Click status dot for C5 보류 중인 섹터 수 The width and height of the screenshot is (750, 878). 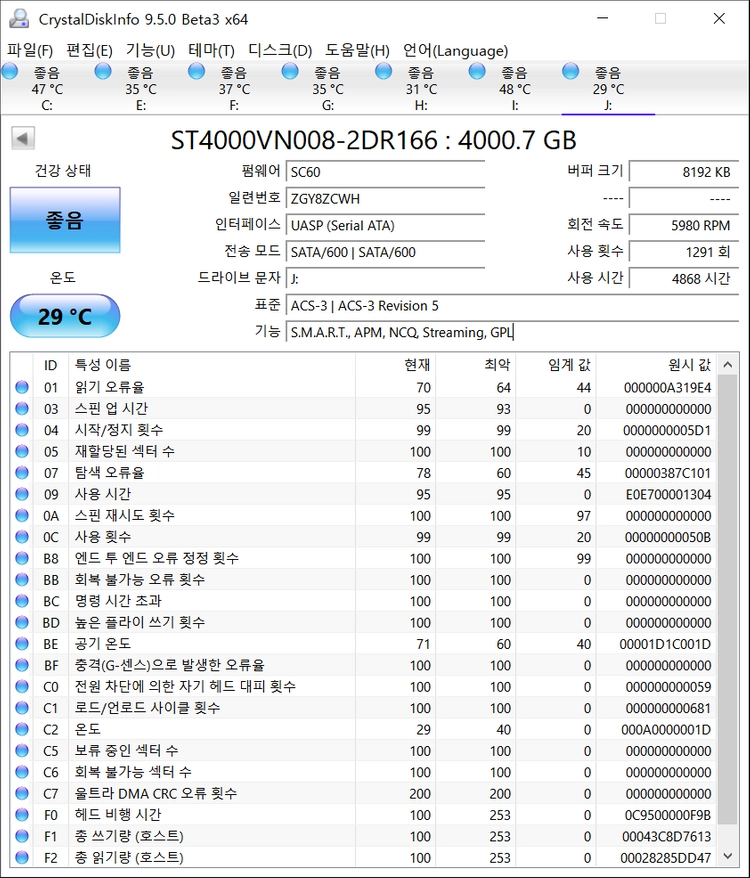(22, 750)
